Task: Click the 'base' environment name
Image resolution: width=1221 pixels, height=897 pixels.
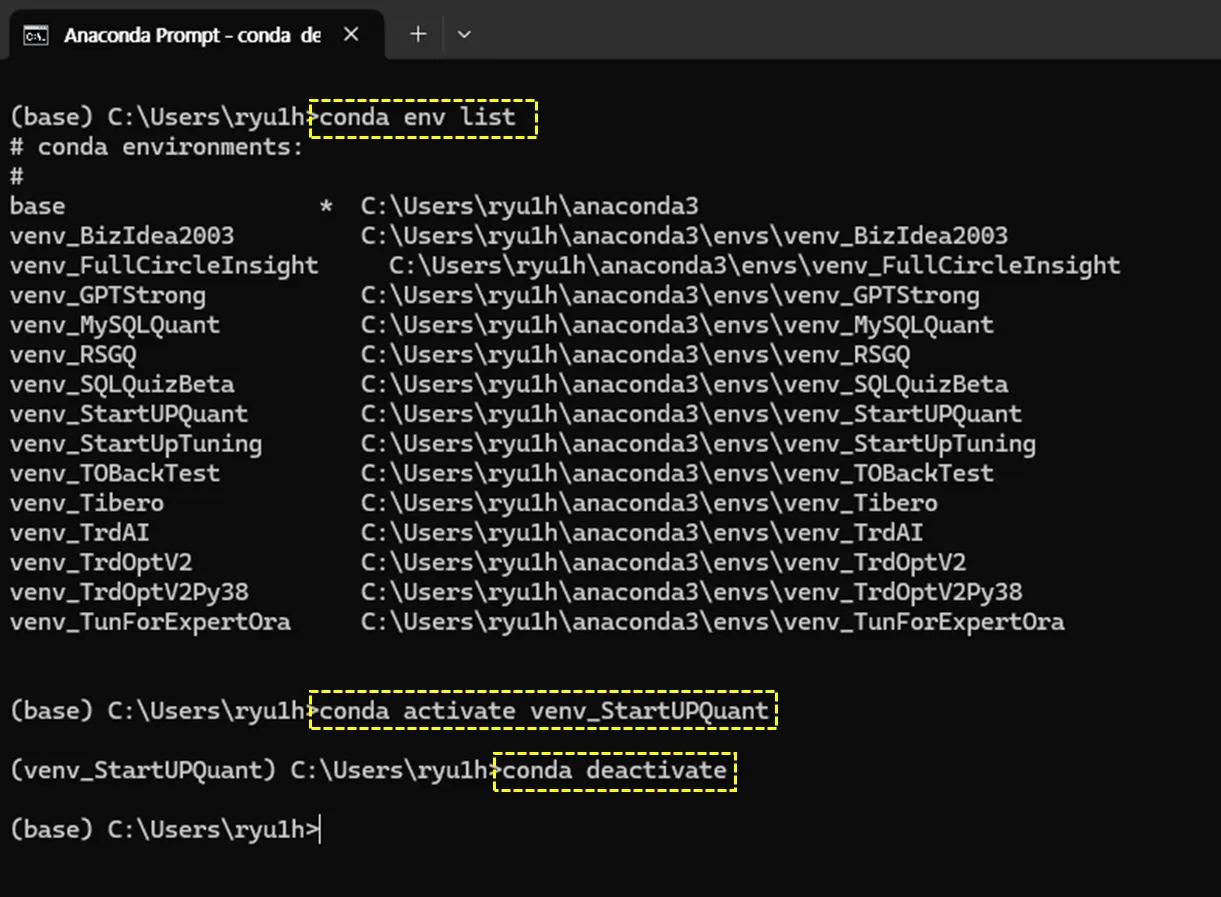Action: (x=38, y=206)
